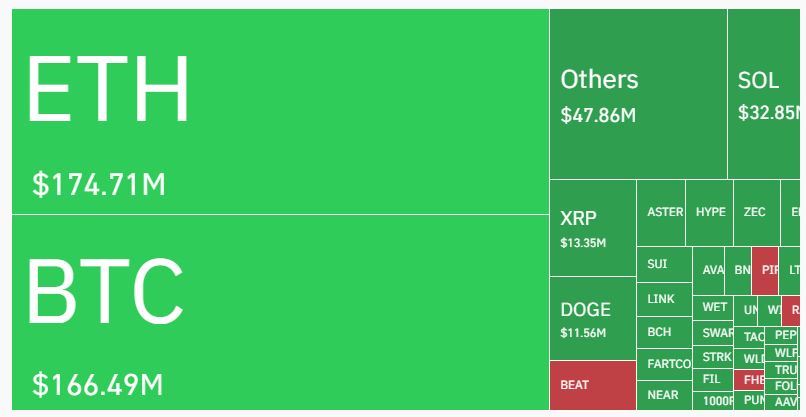Click the SOL tile
Image resolution: width=806 pixels, height=417 pixels.
[x=766, y=95]
